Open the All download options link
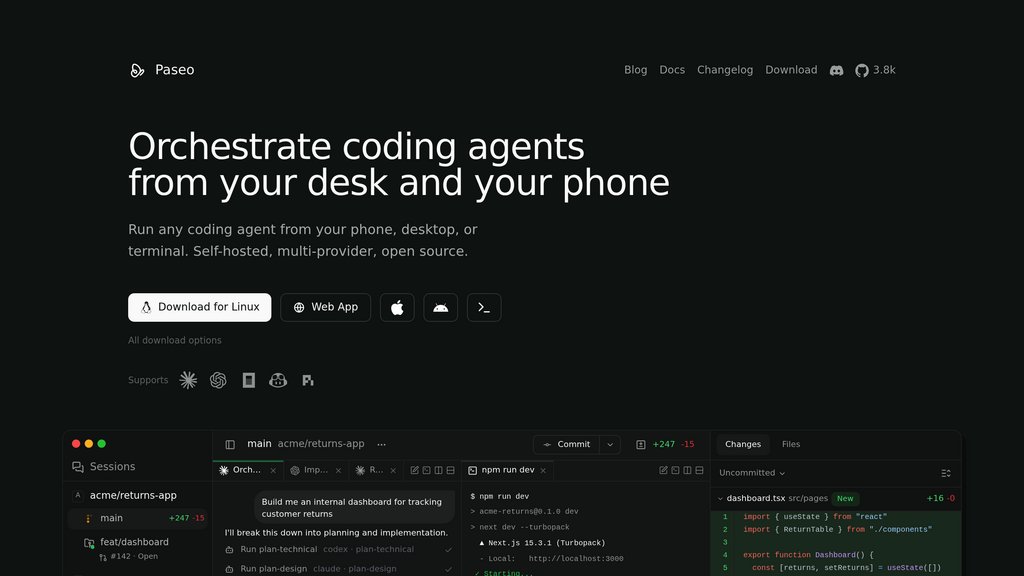This screenshot has height=576, width=1024. coord(175,340)
